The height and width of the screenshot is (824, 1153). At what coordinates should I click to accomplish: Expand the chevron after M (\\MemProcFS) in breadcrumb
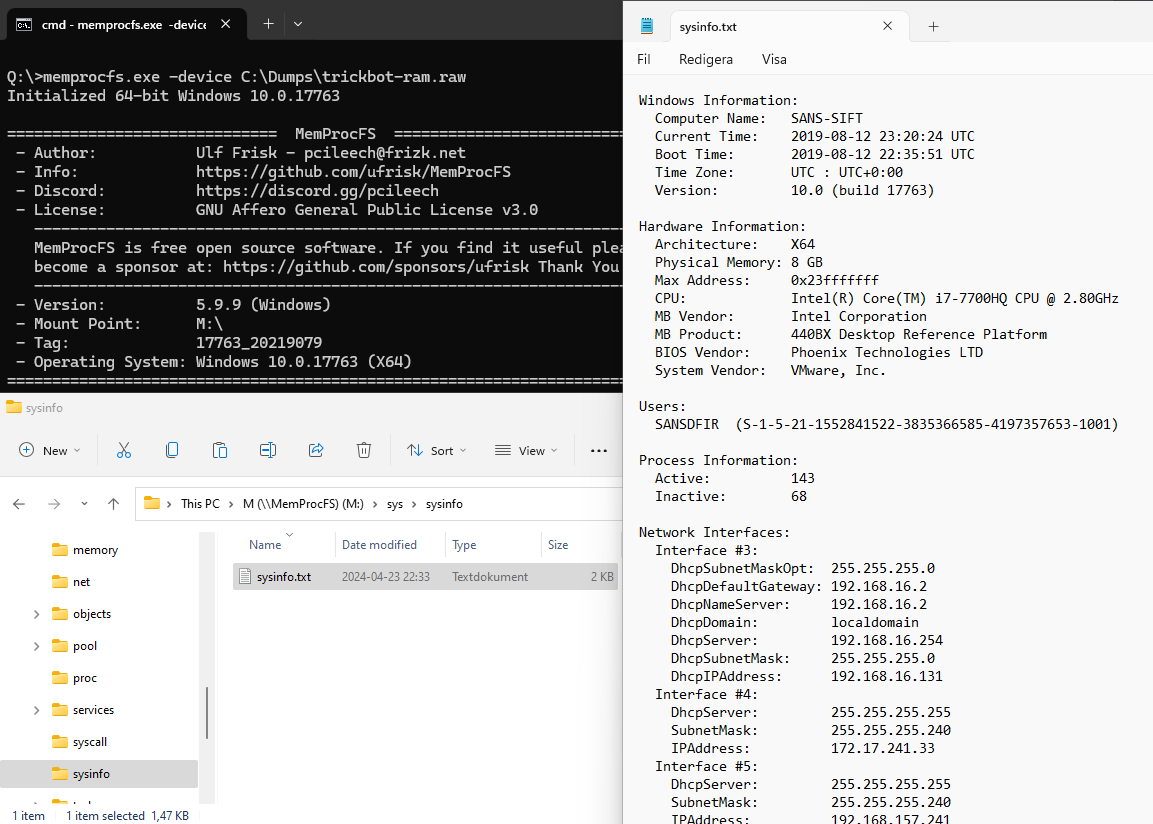click(x=375, y=504)
